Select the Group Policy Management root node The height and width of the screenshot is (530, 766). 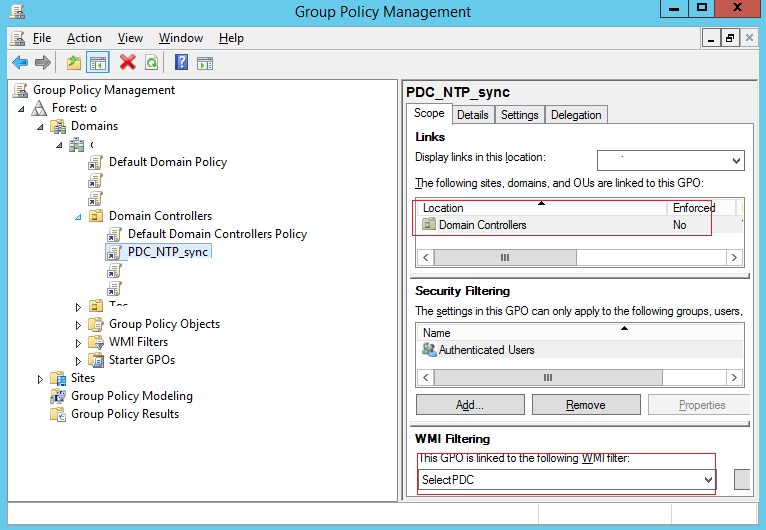tap(104, 90)
